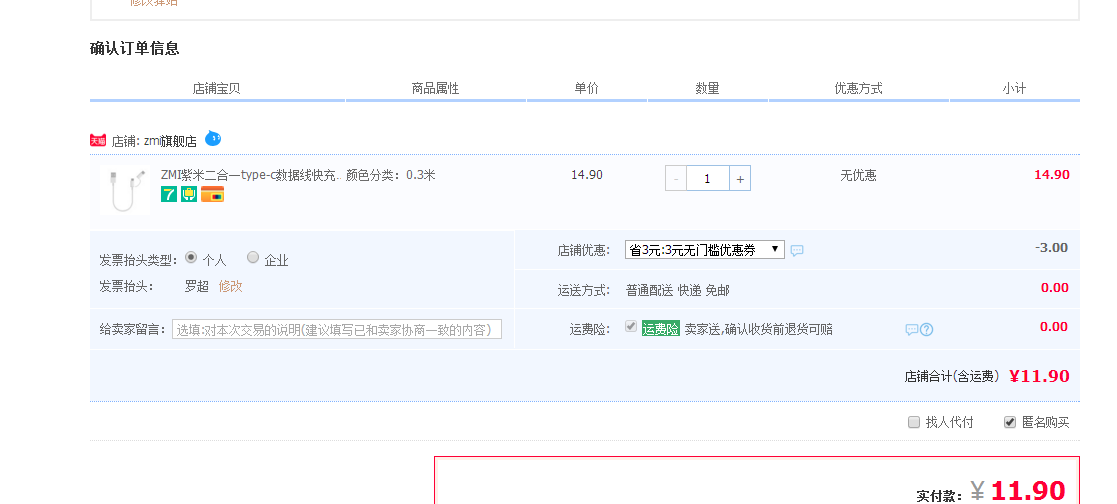Decrease quantity with the minus button
Viewport: 1117px width, 504px height.
[x=676, y=179]
